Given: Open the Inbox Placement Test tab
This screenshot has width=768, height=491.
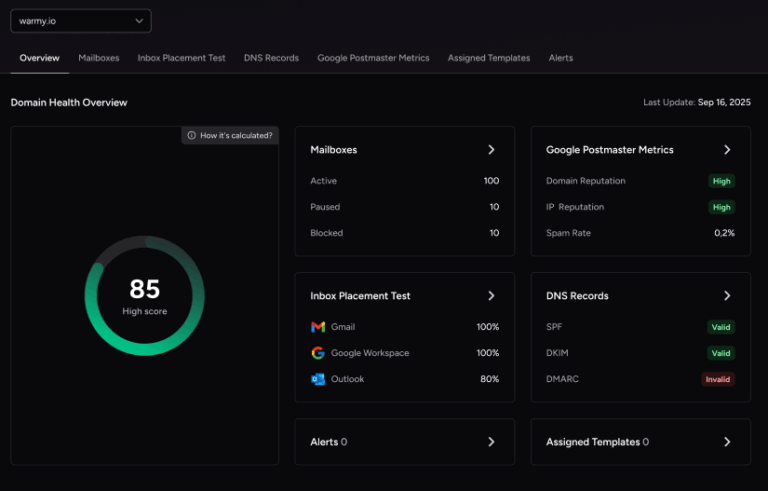Looking at the screenshot, I should pos(181,58).
